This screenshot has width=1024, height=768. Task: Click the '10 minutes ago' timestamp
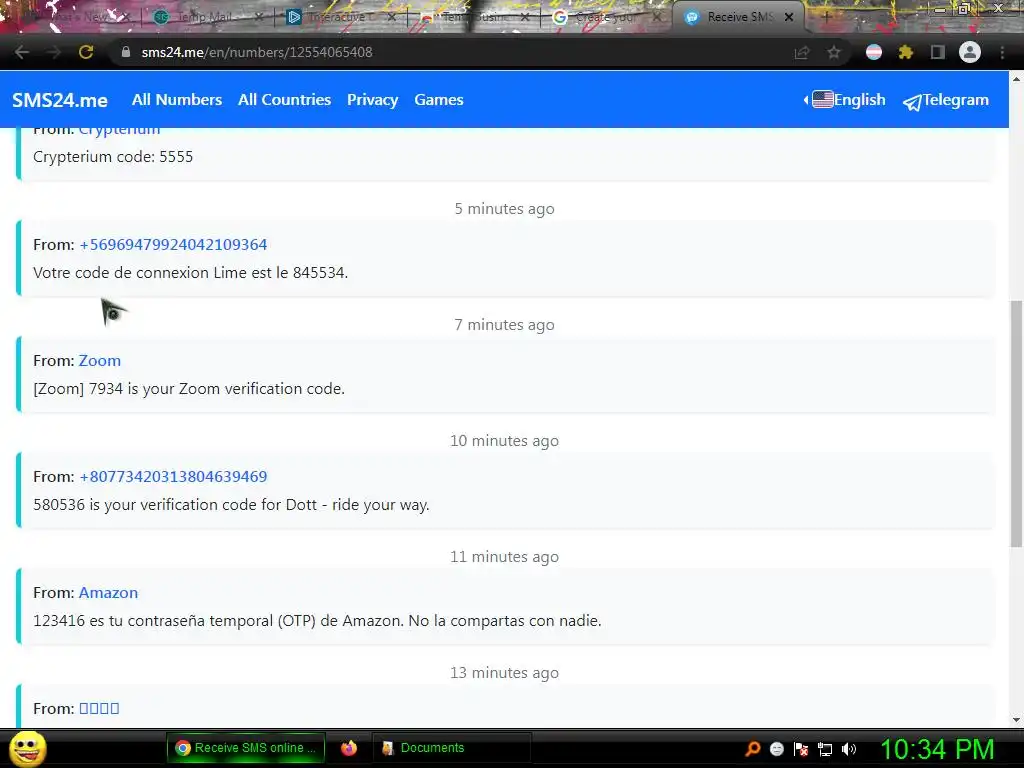coord(504,441)
